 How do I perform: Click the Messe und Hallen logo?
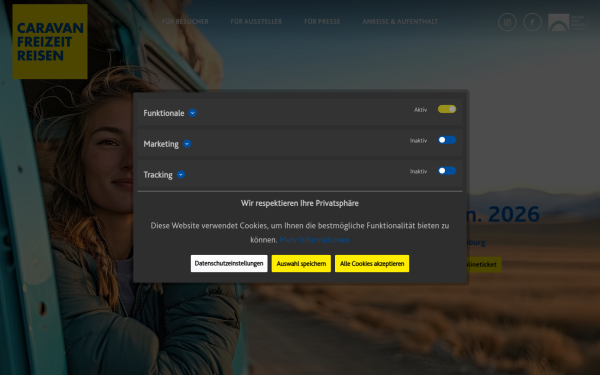567,22
